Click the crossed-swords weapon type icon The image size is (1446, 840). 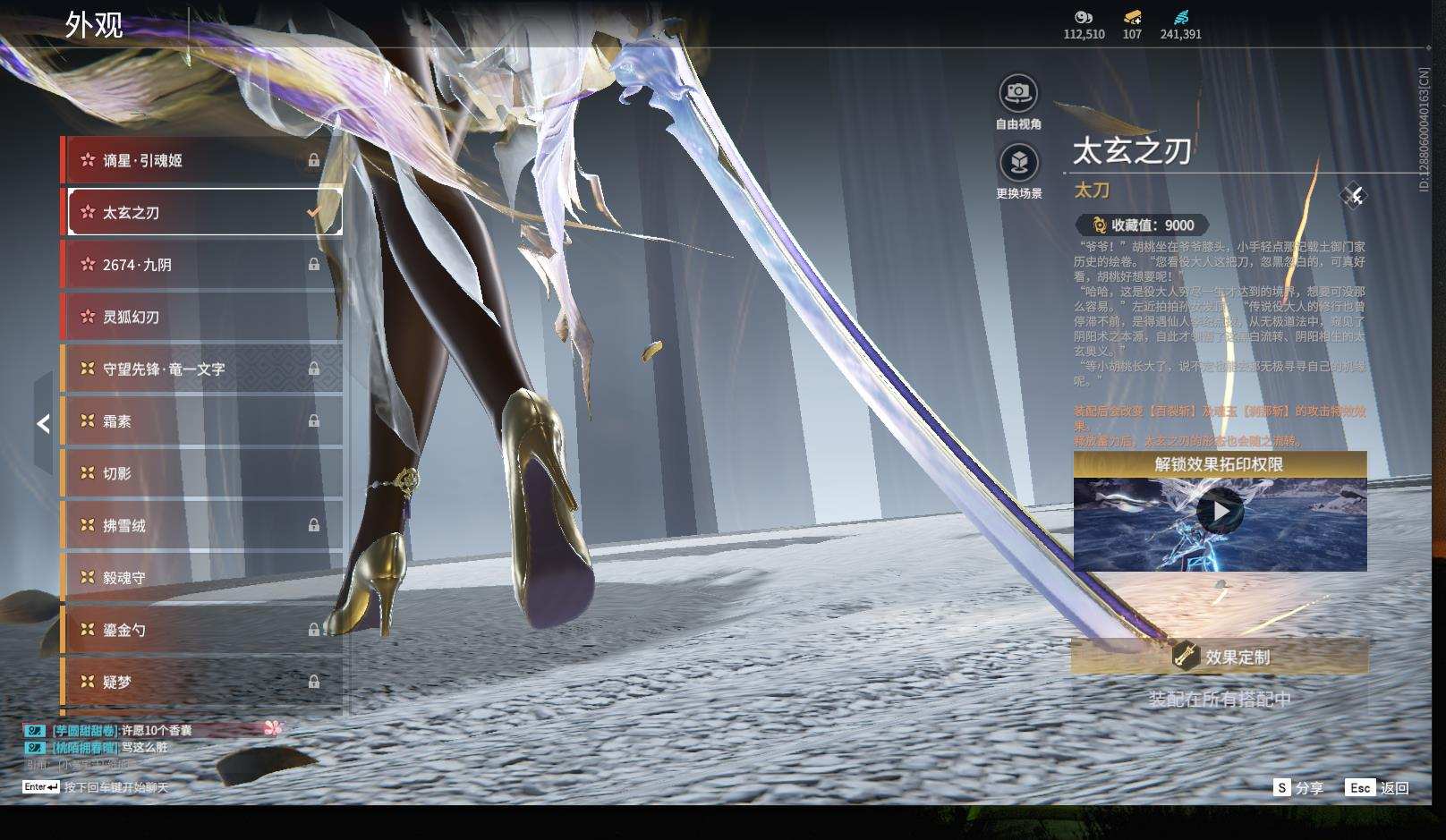click(1353, 196)
